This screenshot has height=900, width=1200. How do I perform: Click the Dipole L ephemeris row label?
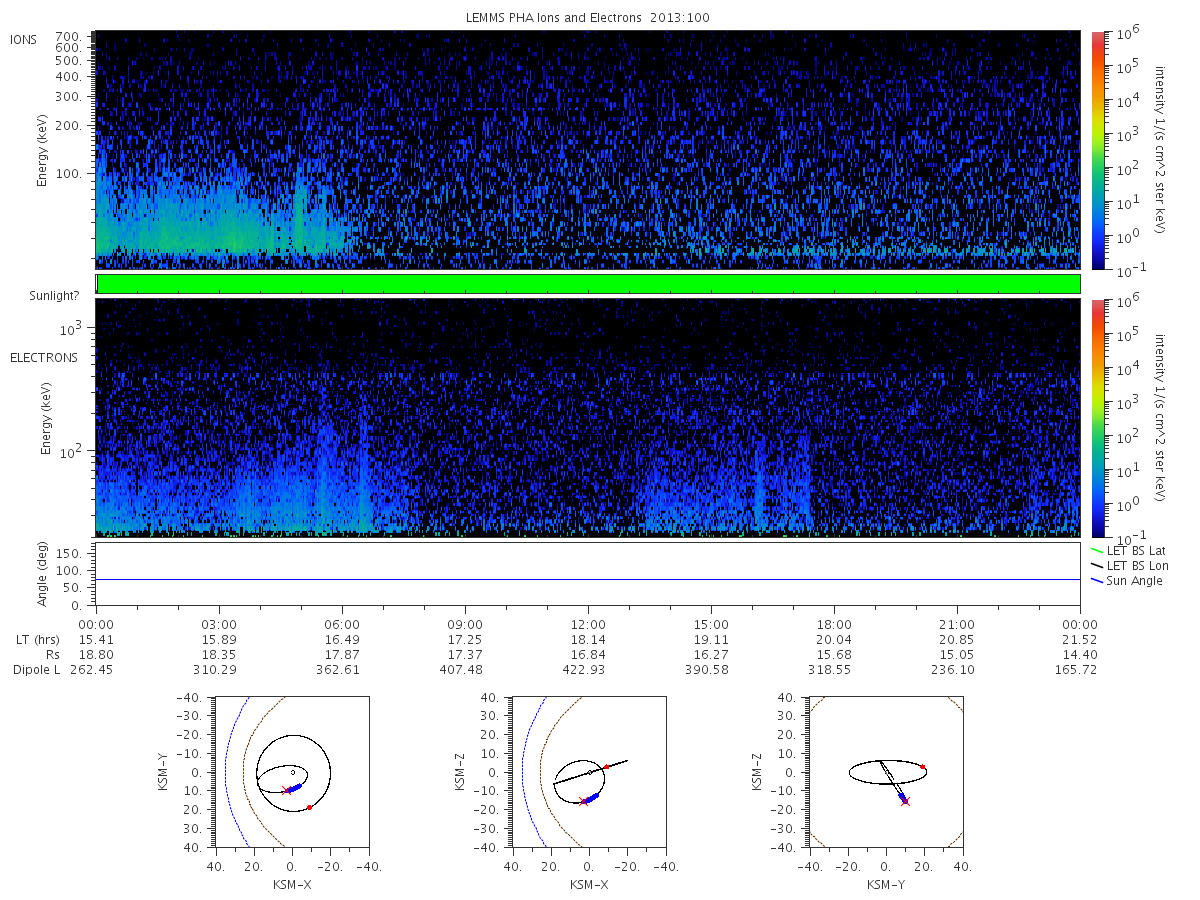[35, 669]
